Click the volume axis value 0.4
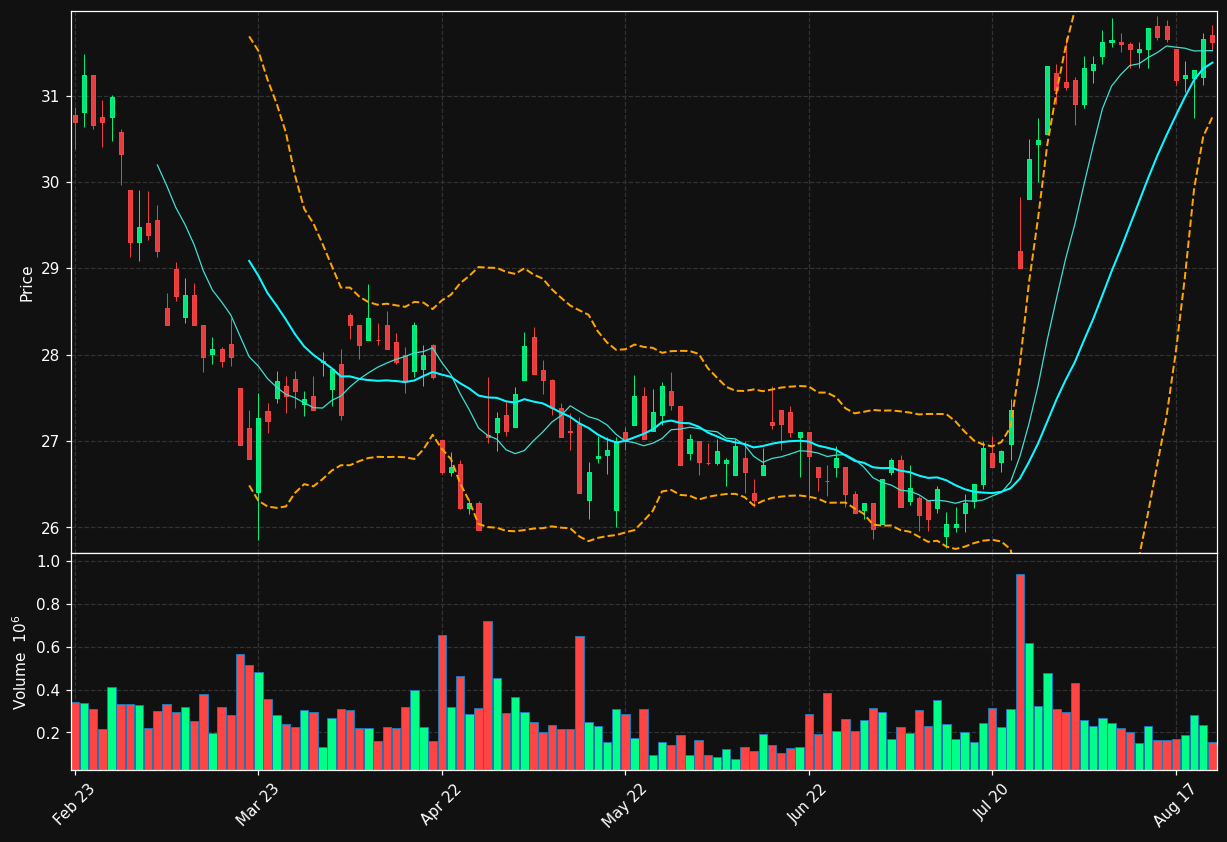 coord(48,691)
